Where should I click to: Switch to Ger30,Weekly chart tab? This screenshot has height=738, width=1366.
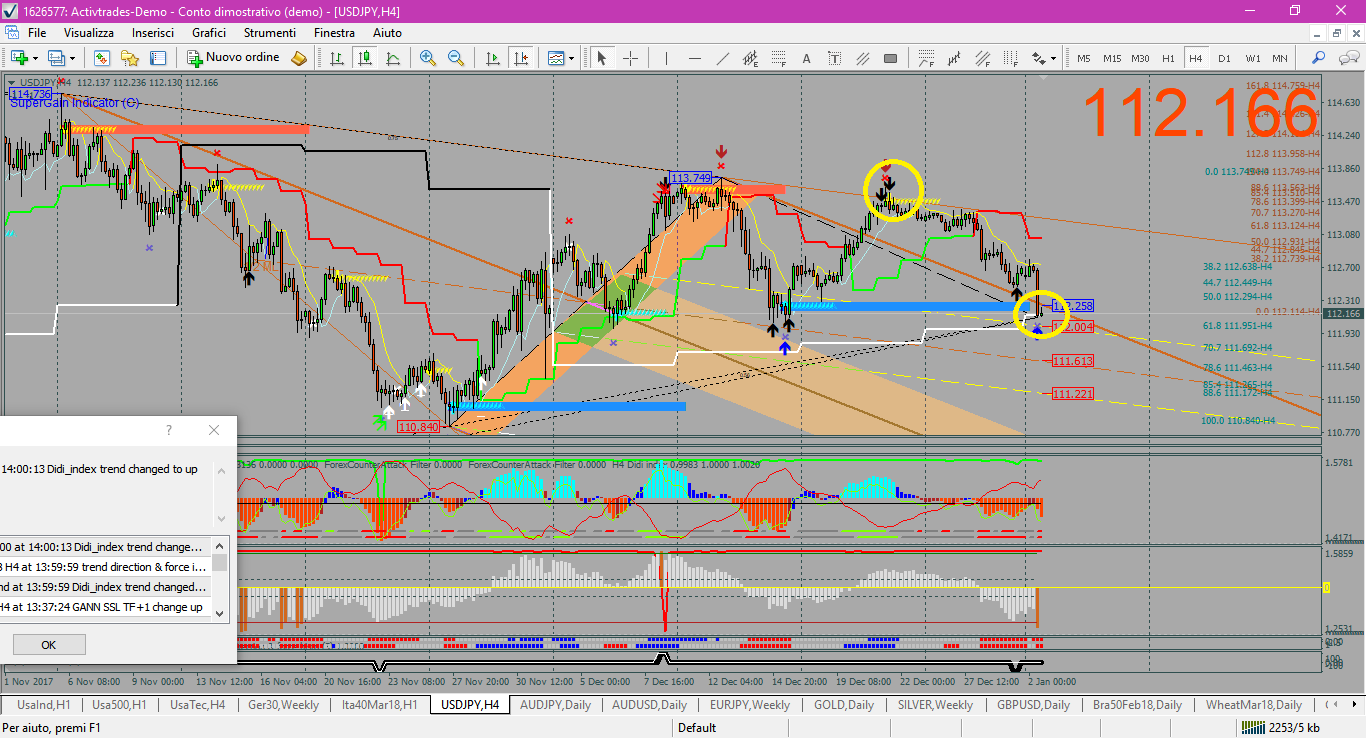point(283,705)
